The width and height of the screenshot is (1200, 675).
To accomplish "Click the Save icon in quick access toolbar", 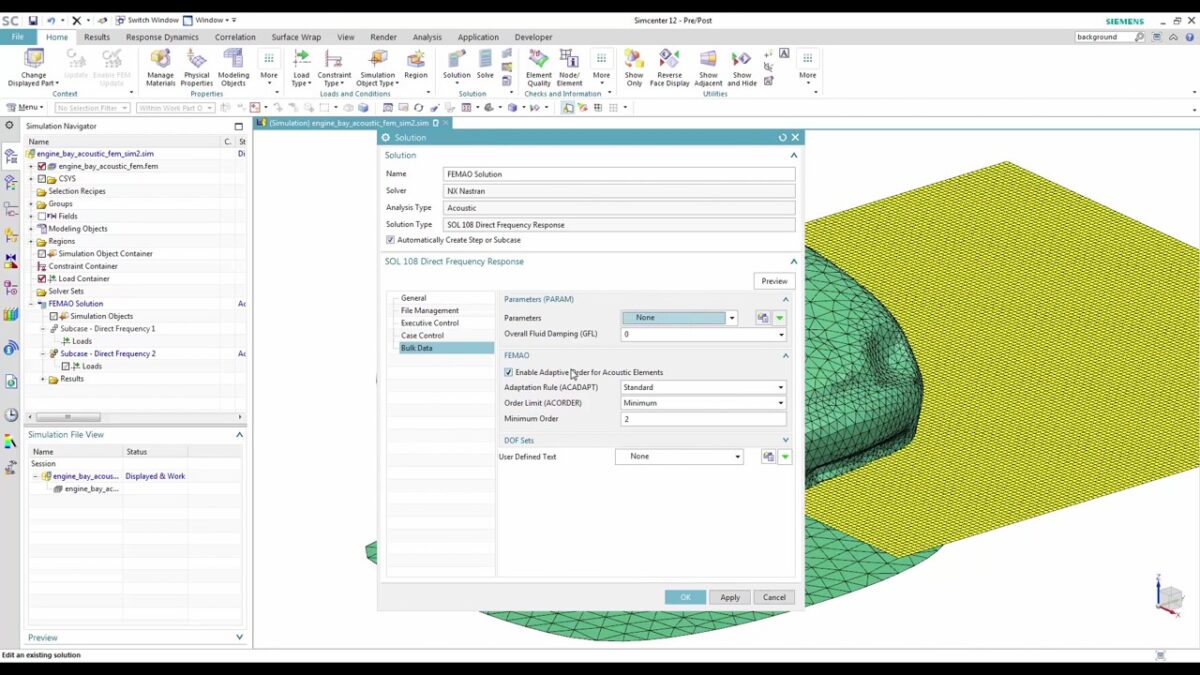I will coord(33,20).
